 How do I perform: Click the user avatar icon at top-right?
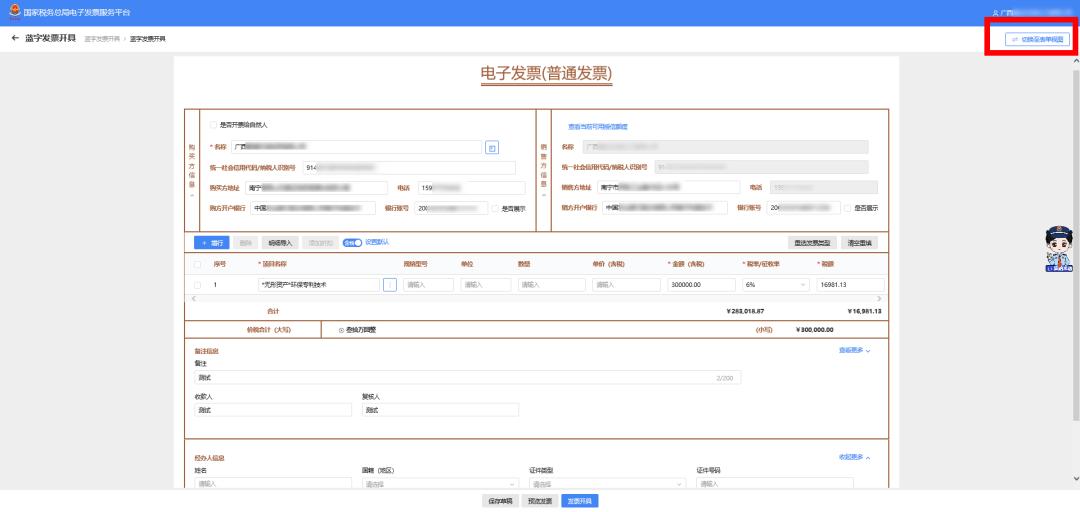click(x=996, y=13)
